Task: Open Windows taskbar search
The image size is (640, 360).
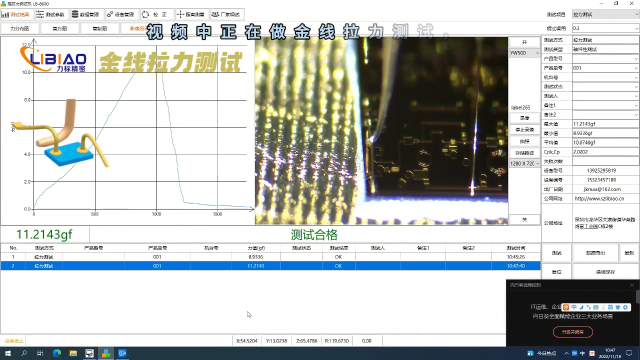Action: coord(24,353)
